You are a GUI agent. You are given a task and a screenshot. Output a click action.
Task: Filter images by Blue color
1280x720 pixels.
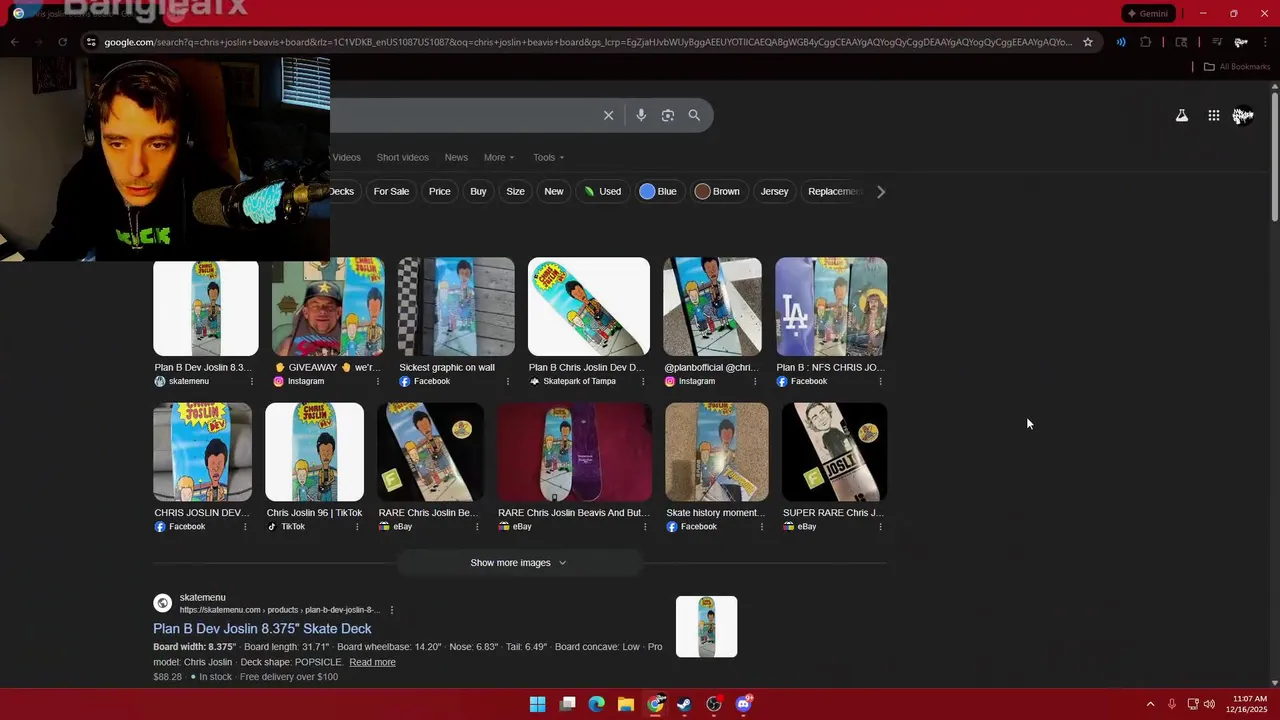pyautogui.click(x=659, y=191)
